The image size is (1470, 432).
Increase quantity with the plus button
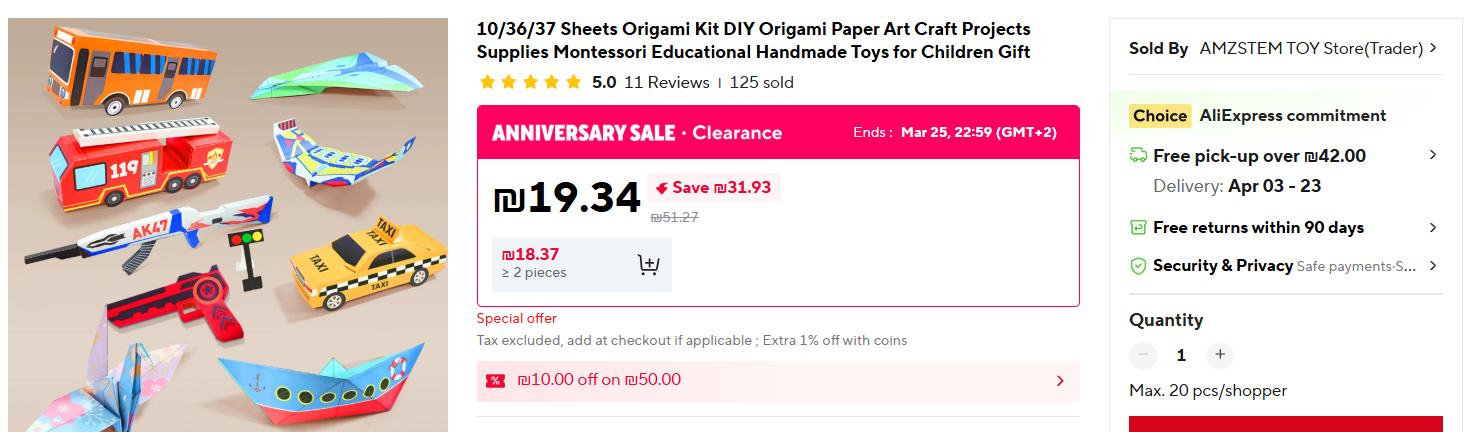point(1218,355)
